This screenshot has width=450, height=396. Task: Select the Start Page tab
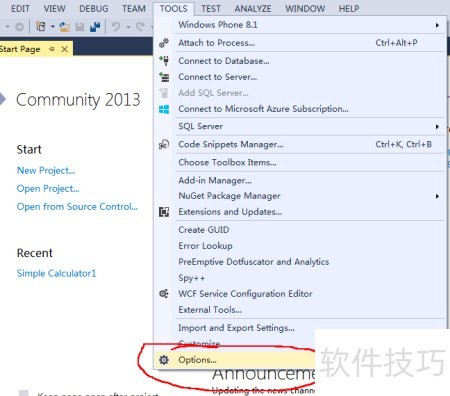pyautogui.click(x=20, y=49)
